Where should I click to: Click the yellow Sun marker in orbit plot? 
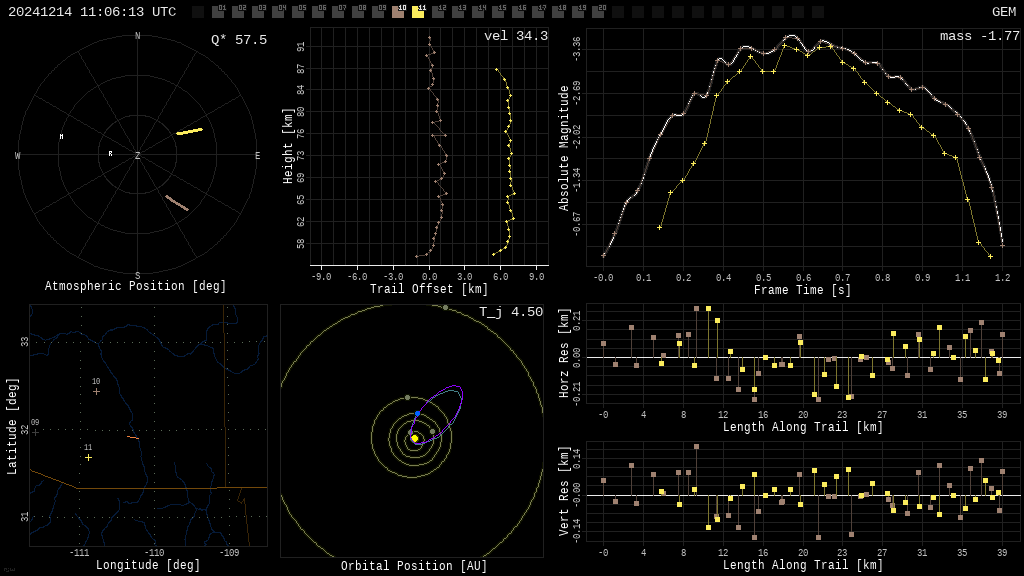[x=414, y=438]
